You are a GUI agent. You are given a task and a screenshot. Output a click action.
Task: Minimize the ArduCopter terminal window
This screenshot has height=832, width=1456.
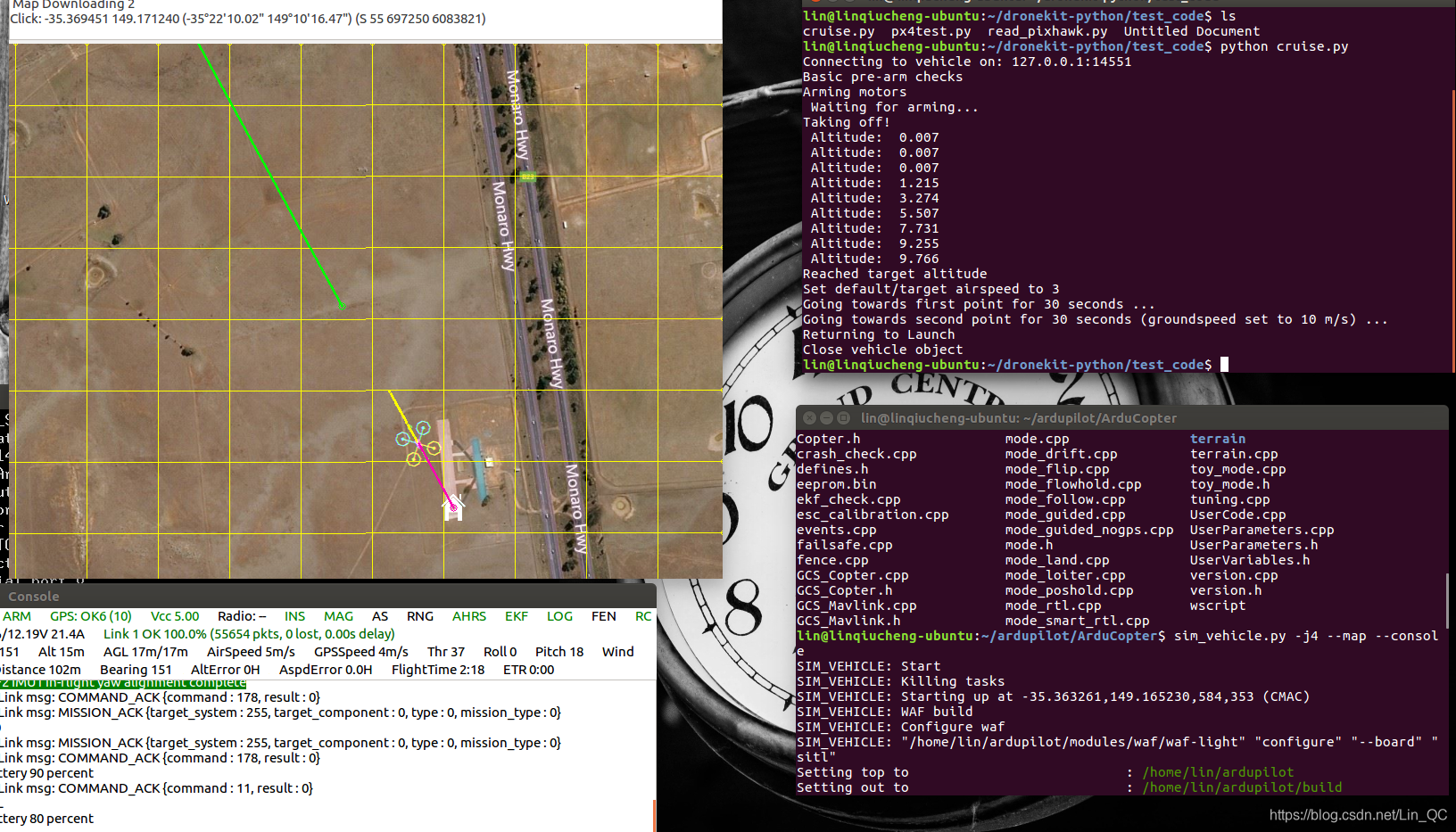pos(826,417)
